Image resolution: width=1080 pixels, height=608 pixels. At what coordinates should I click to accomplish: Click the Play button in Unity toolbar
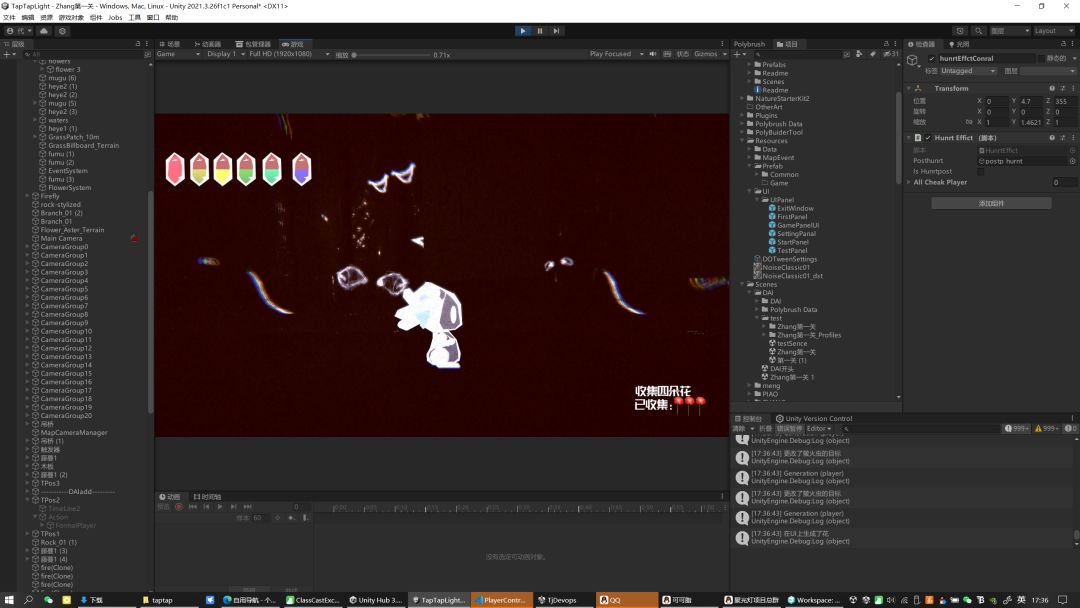(x=522, y=31)
